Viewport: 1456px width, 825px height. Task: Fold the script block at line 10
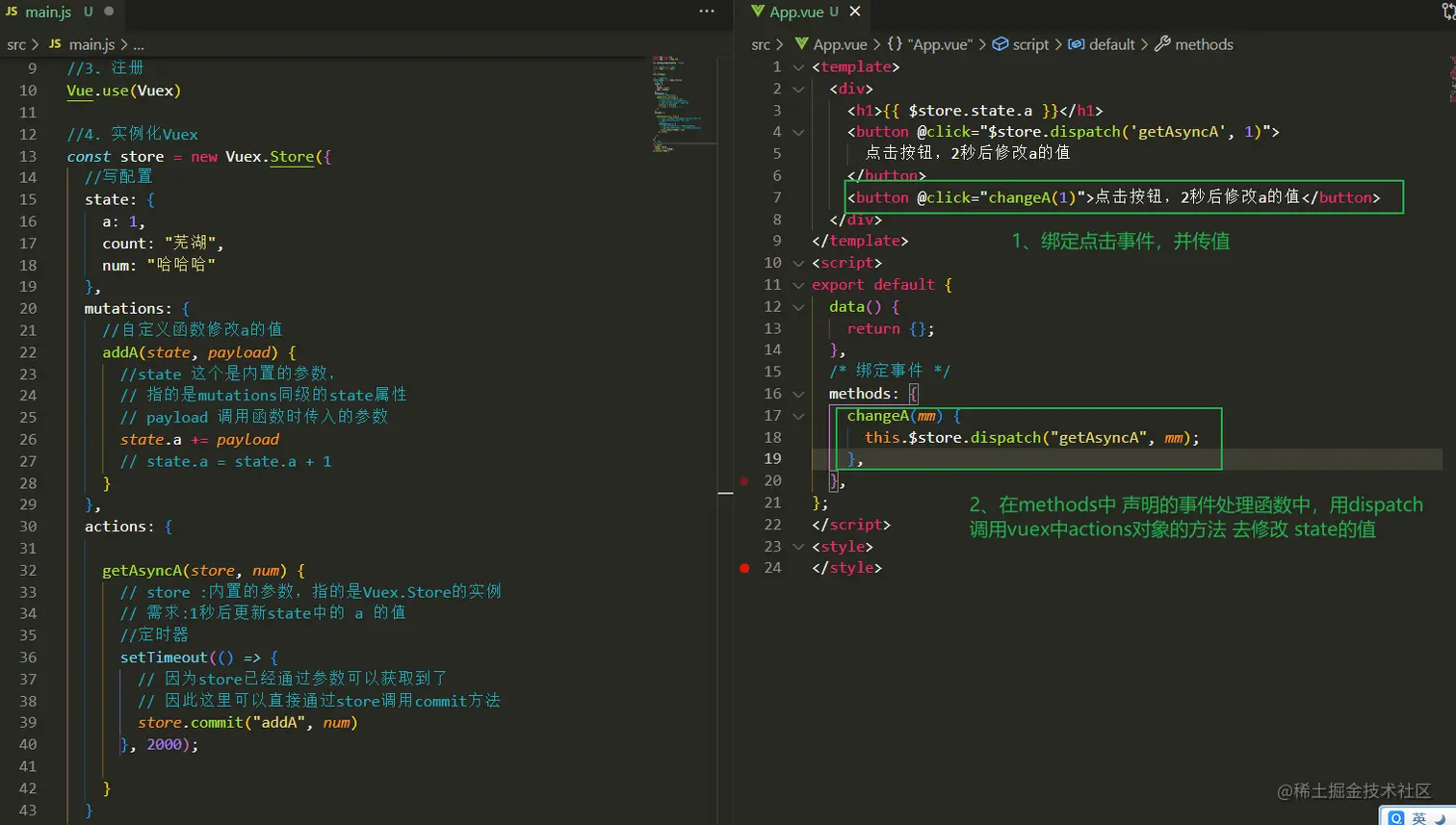798,263
